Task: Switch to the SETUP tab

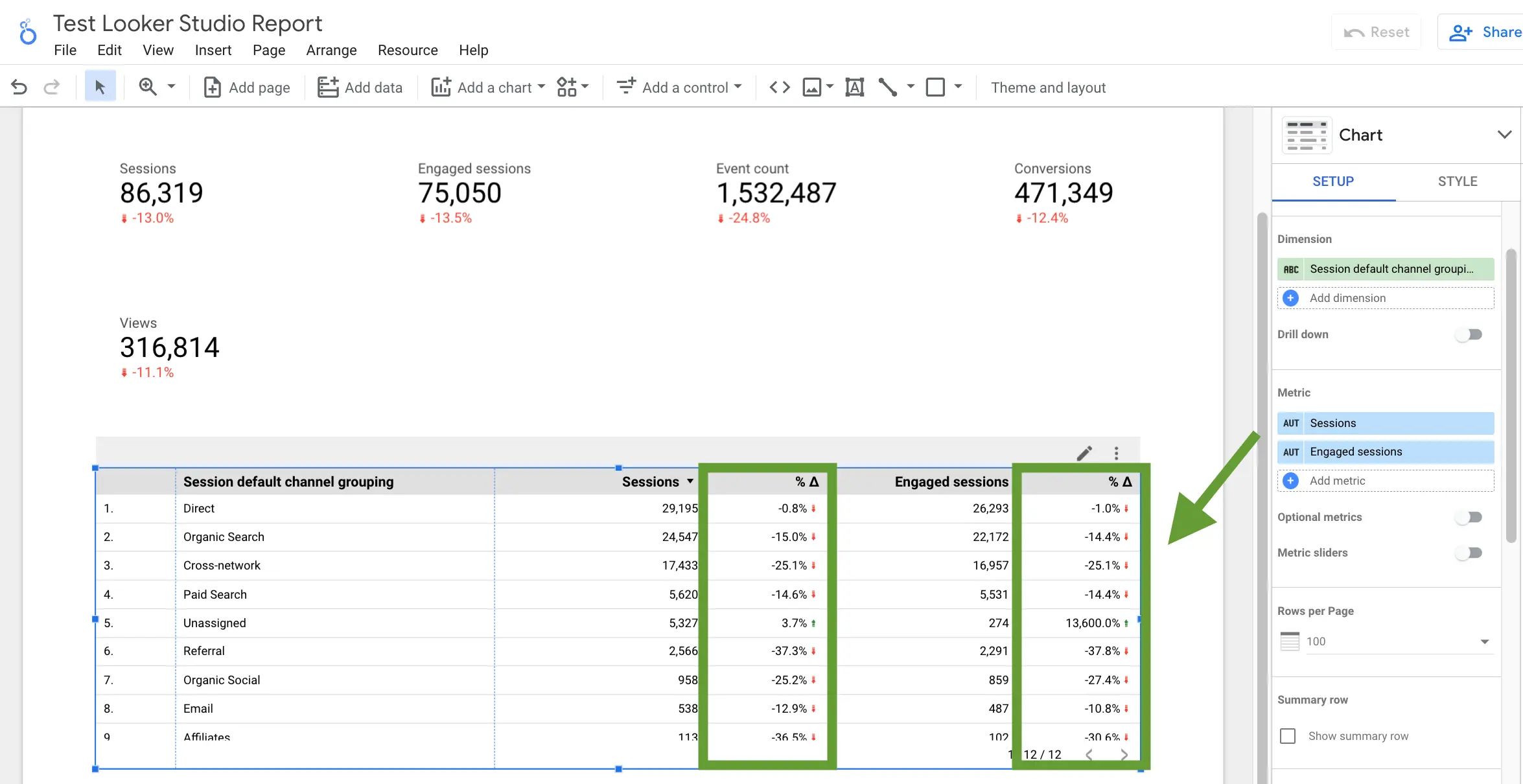Action: (1333, 181)
